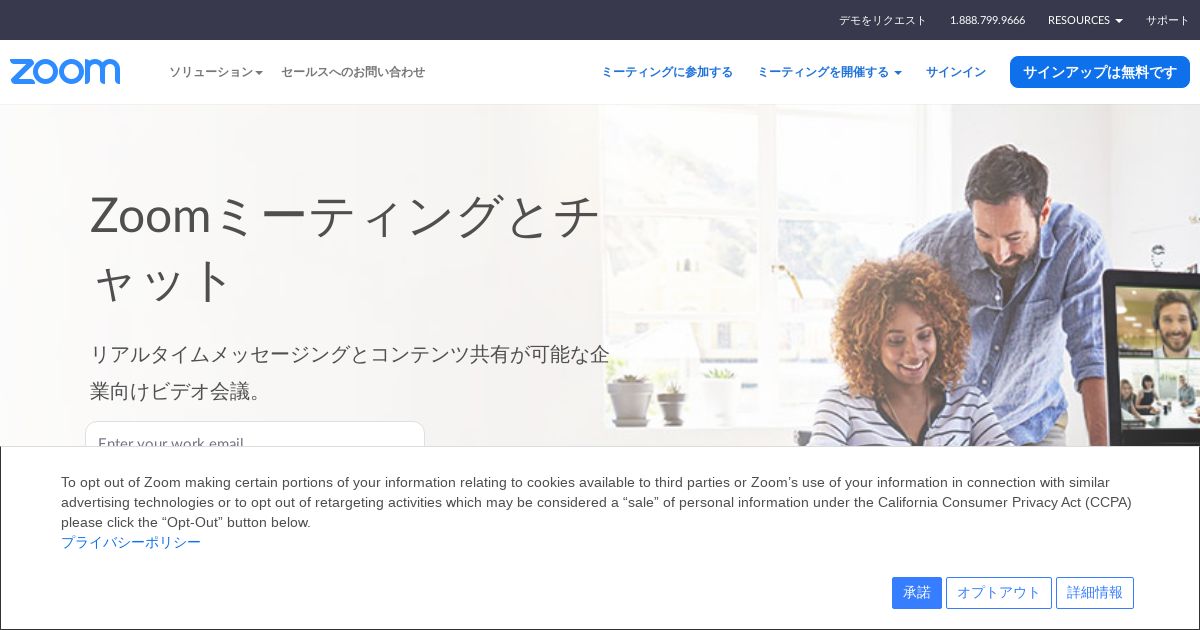
Task: Click the 詳細情報 button
Action: [x=1095, y=593]
